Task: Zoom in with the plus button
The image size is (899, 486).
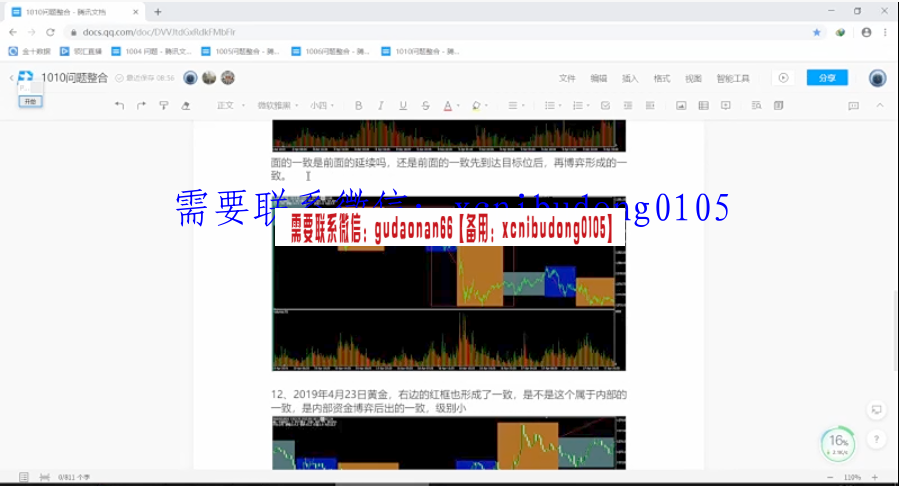Action: [x=874, y=477]
